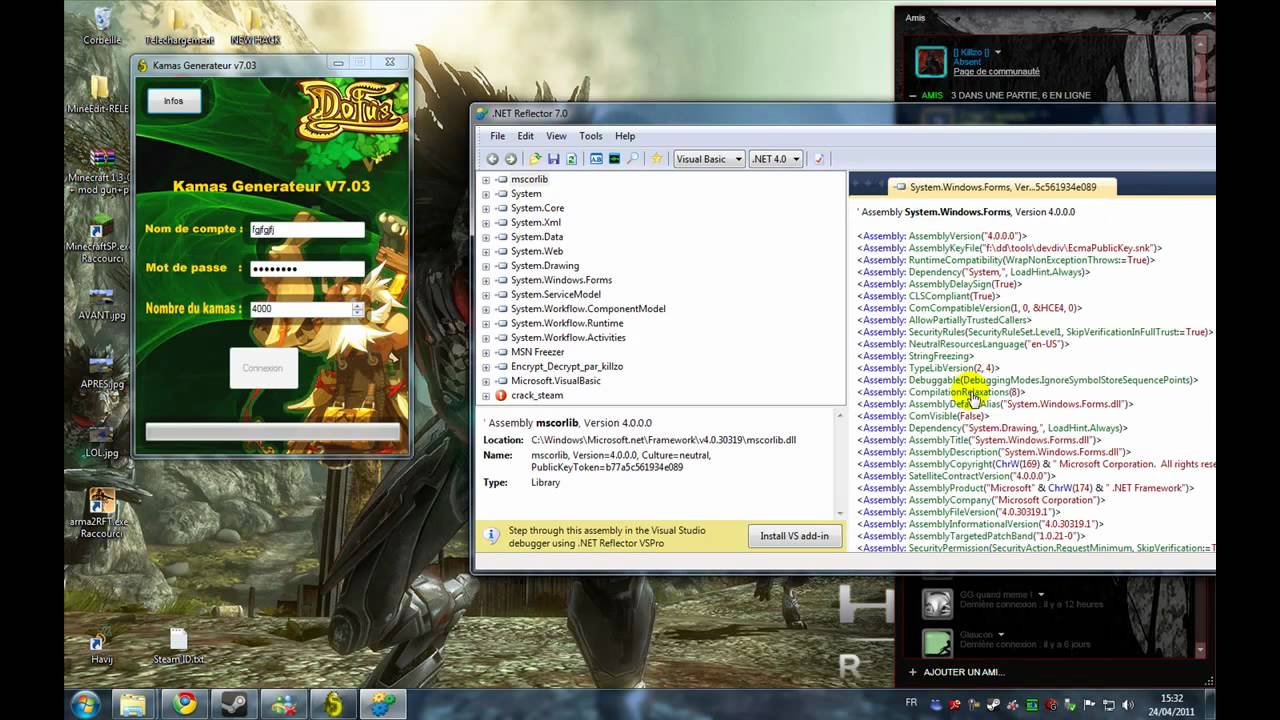
Task: Collapse the AMIS friends group
Action: (x=912, y=96)
